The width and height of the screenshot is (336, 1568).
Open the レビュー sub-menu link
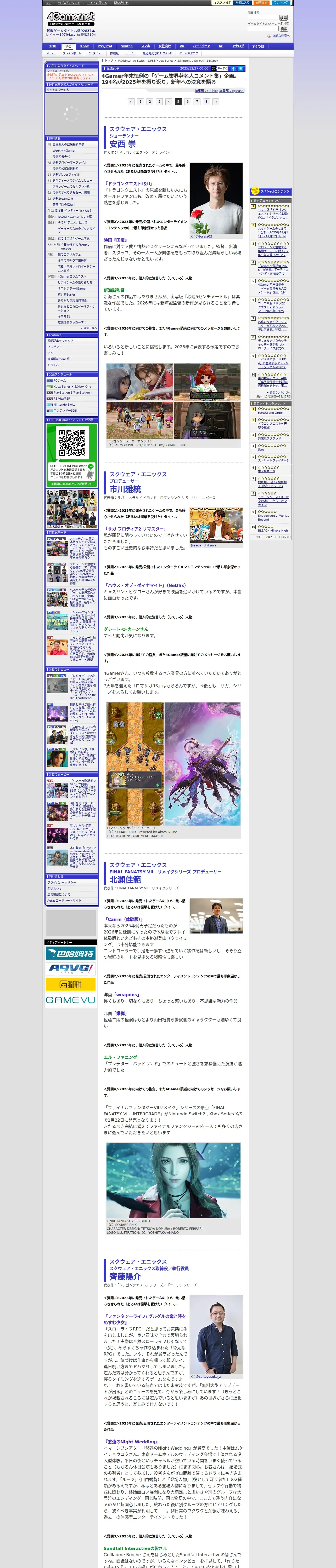coord(51,54)
